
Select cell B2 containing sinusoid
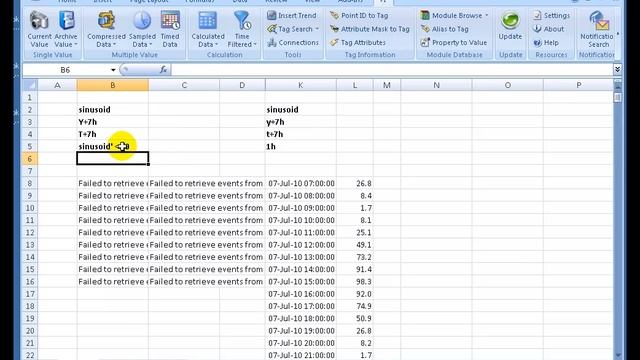tap(113, 109)
